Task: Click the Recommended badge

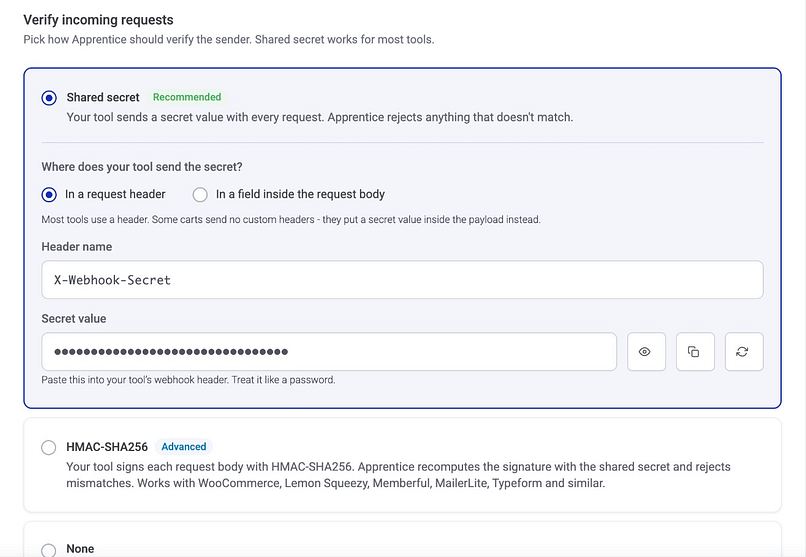Action: click(187, 97)
